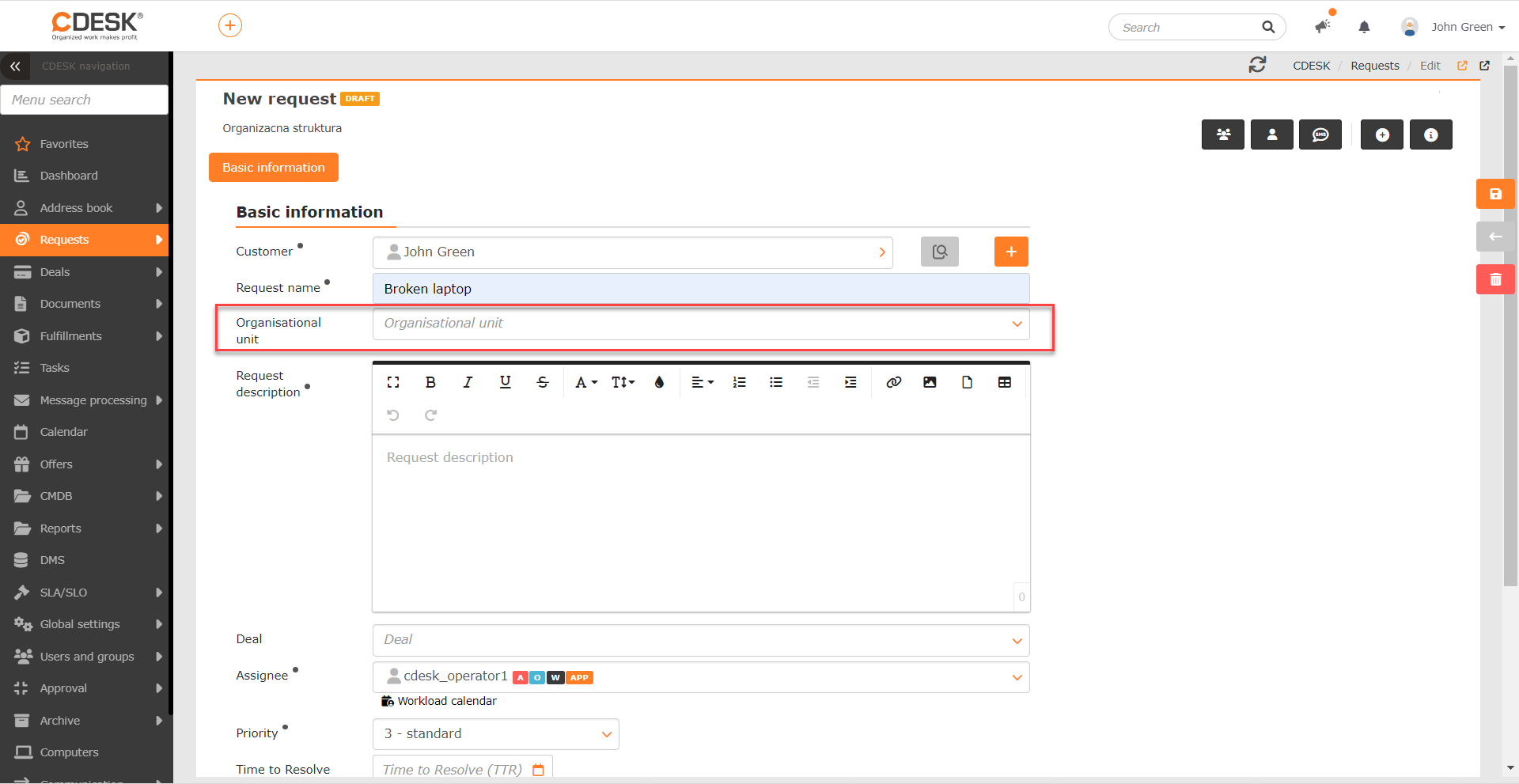Open the Priority dropdown
The width and height of the screenshot is (1519, 784).
point(495,734)
